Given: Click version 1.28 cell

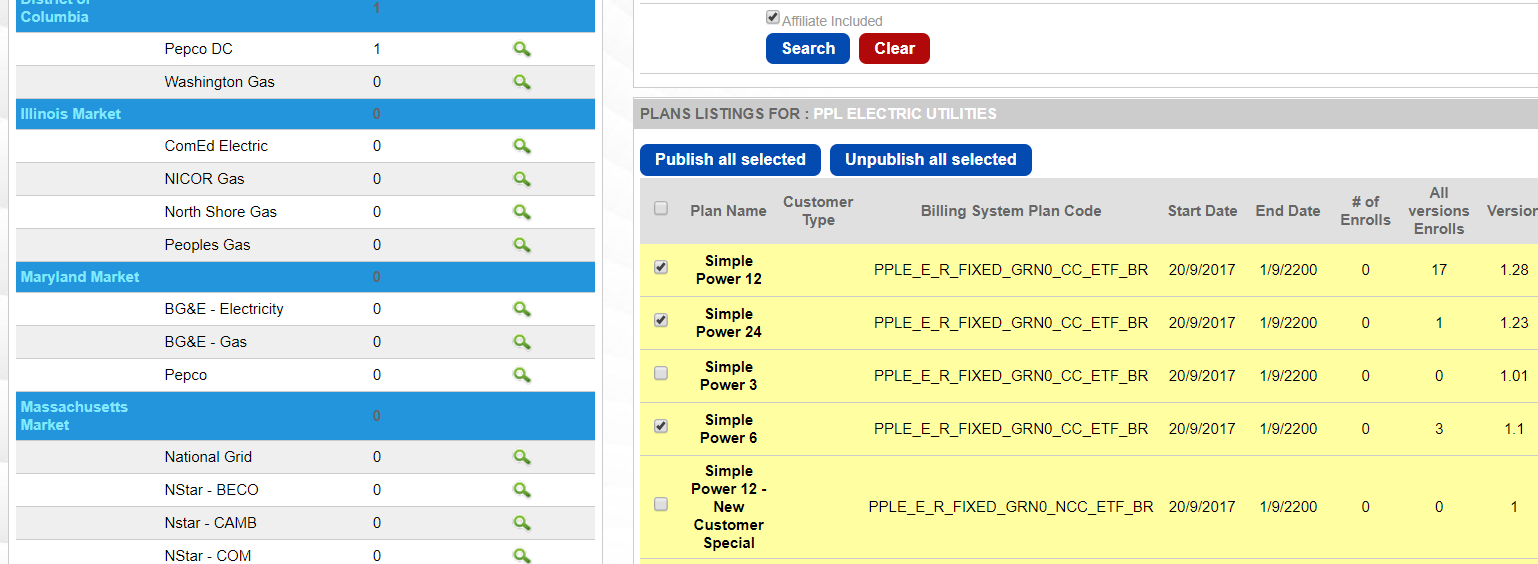Looking at the screenshot, I should [1514, 270].
